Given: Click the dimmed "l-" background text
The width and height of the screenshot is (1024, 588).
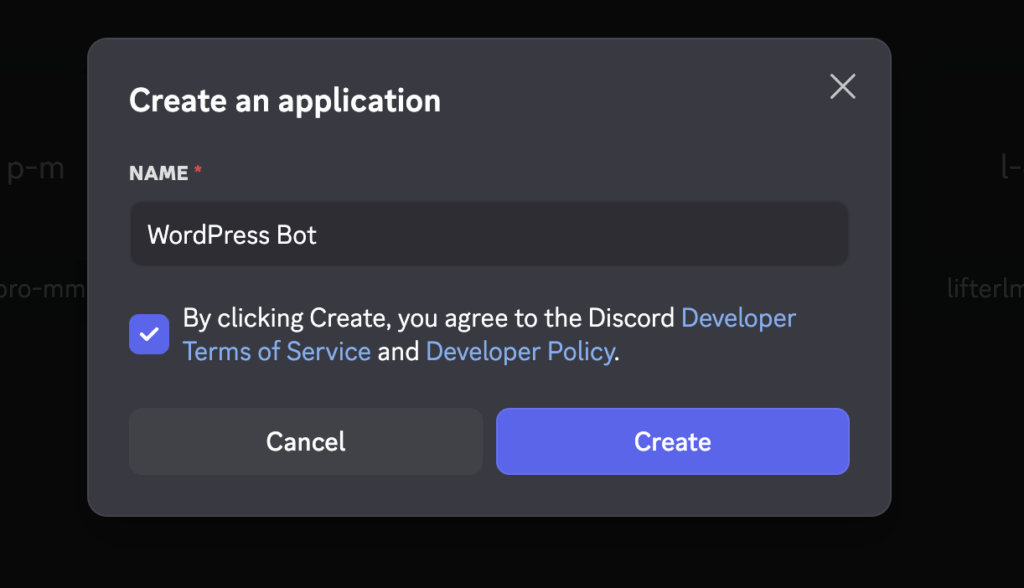Looking at the screenshot, I should (1011, 167).
